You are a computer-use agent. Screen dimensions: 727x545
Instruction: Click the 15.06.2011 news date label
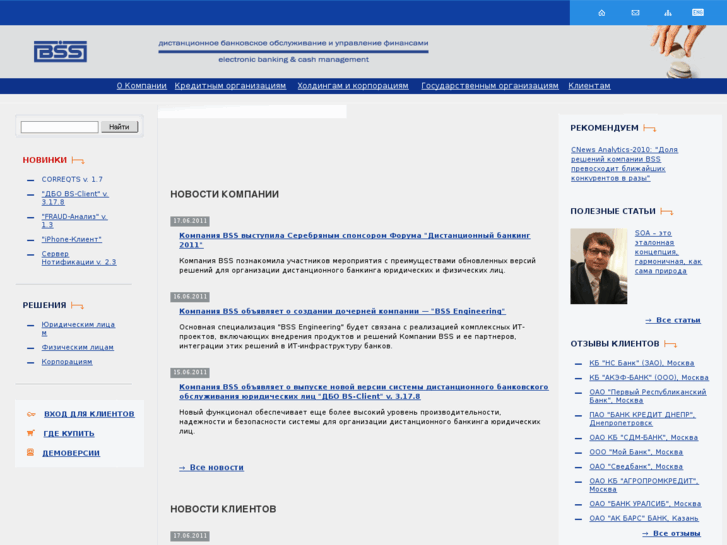[190, 372]
